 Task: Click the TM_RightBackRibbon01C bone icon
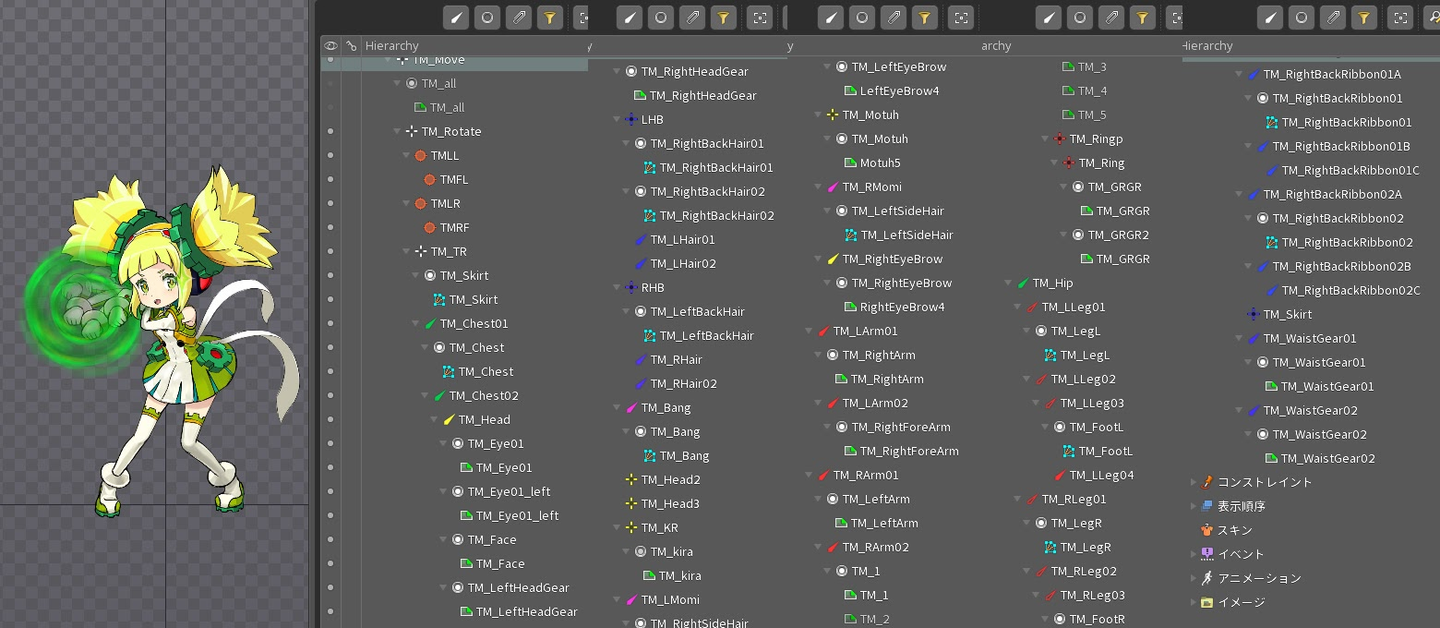[1272, 170]
